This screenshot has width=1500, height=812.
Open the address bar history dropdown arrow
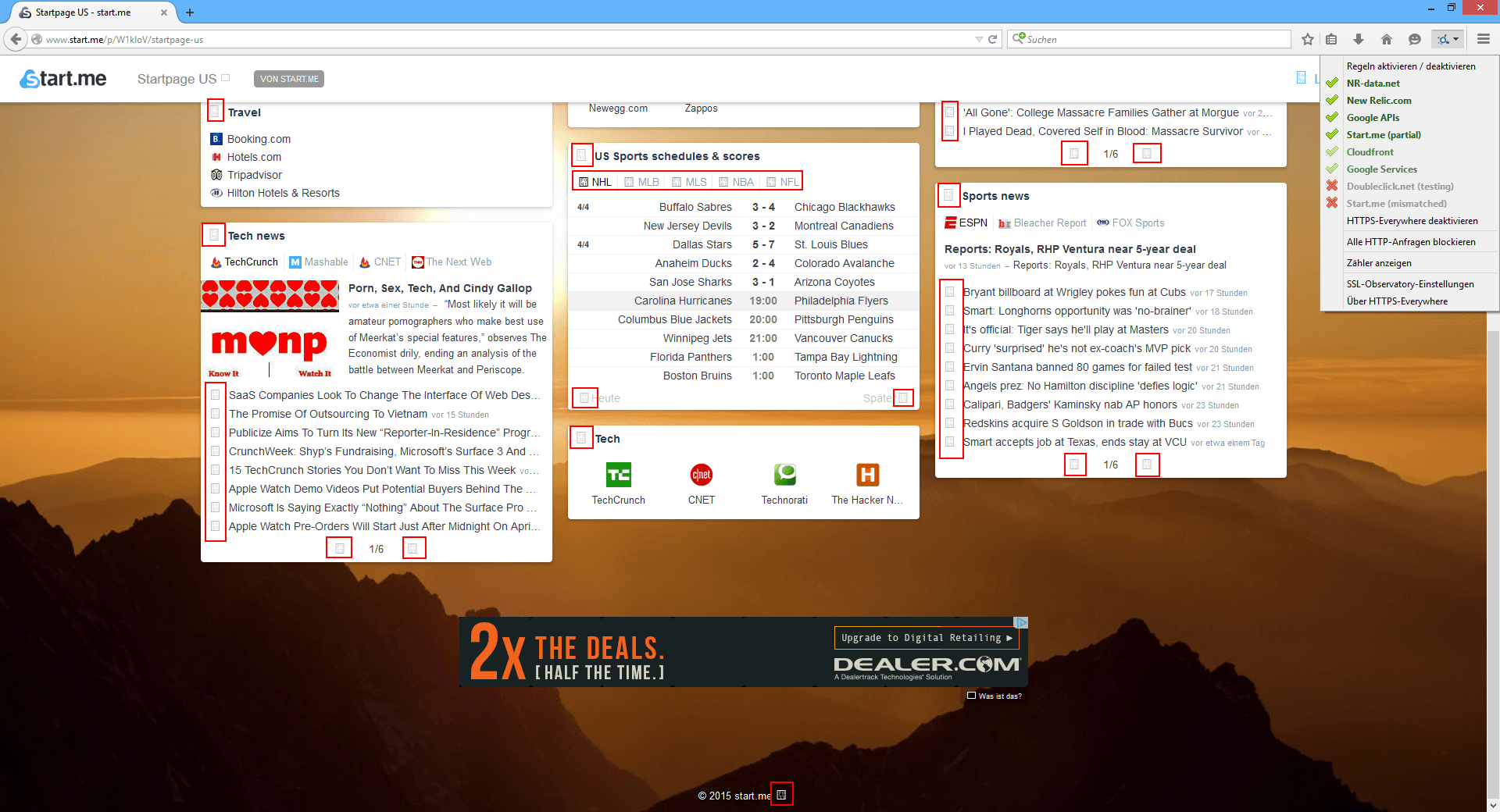pyautogui.click(x=979, y=39)
